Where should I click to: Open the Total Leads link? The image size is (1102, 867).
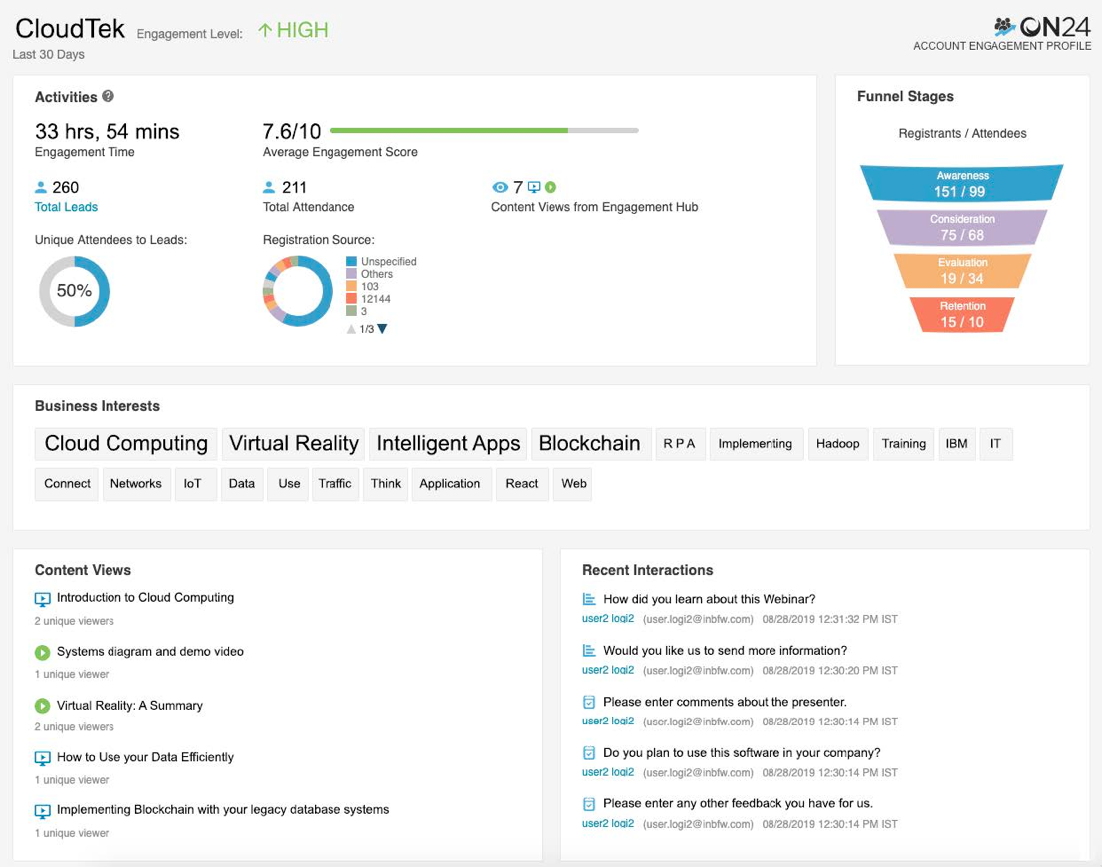(66, 207)
